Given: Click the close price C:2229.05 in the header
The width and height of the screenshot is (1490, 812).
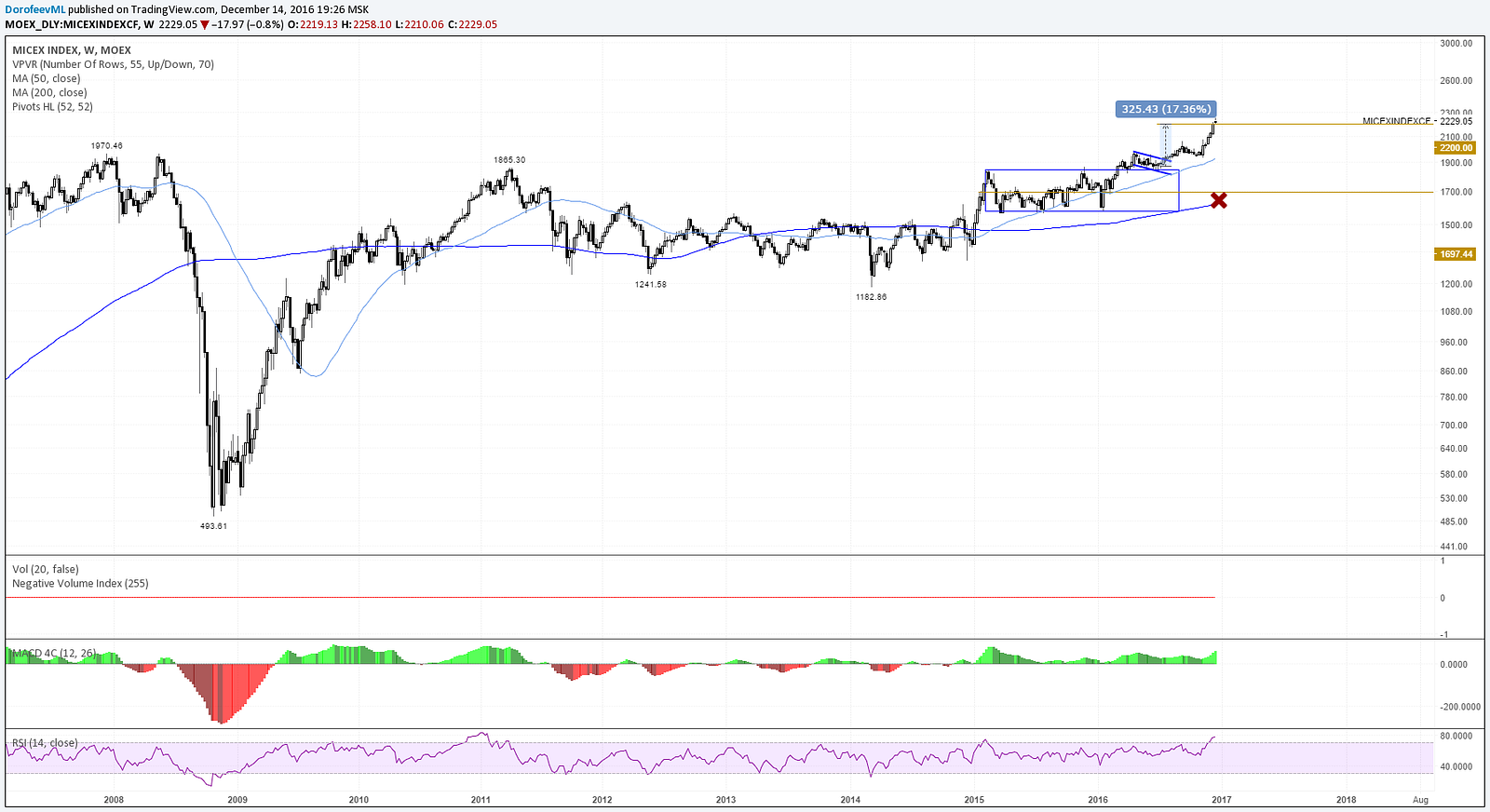Looking at the screenshot, I should (472, 24).
